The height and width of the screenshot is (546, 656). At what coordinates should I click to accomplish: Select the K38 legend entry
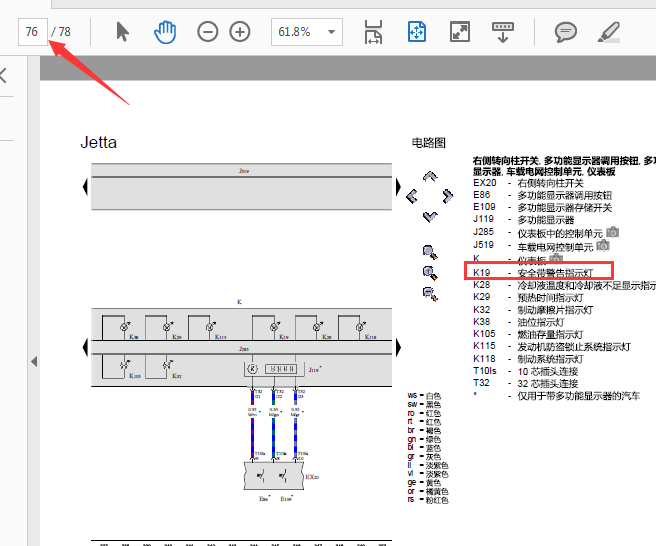[x=519, y=322]
